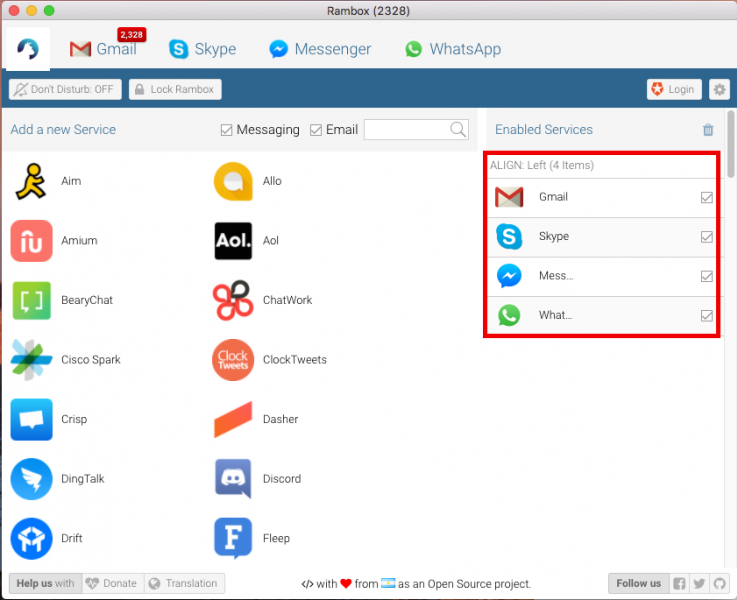Screen dimensions: 737x600
Task: Click the 'Discord' service name
Action: tap(282, 479)
